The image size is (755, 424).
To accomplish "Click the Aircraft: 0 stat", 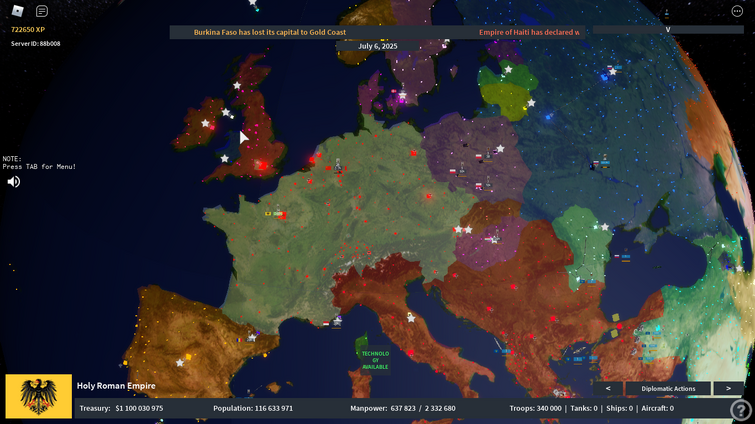I will 657,408.
